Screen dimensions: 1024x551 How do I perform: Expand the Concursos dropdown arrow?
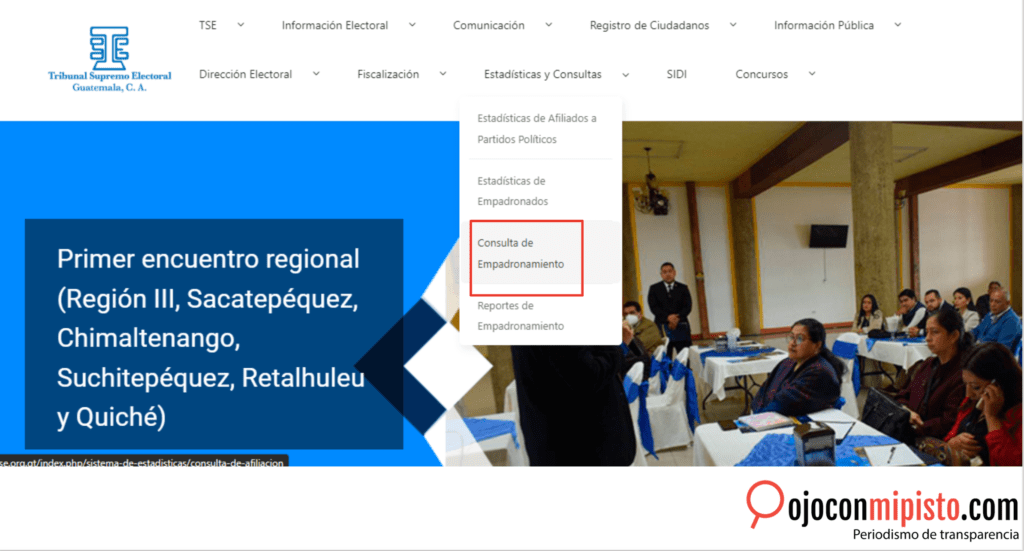click(811, 73)
